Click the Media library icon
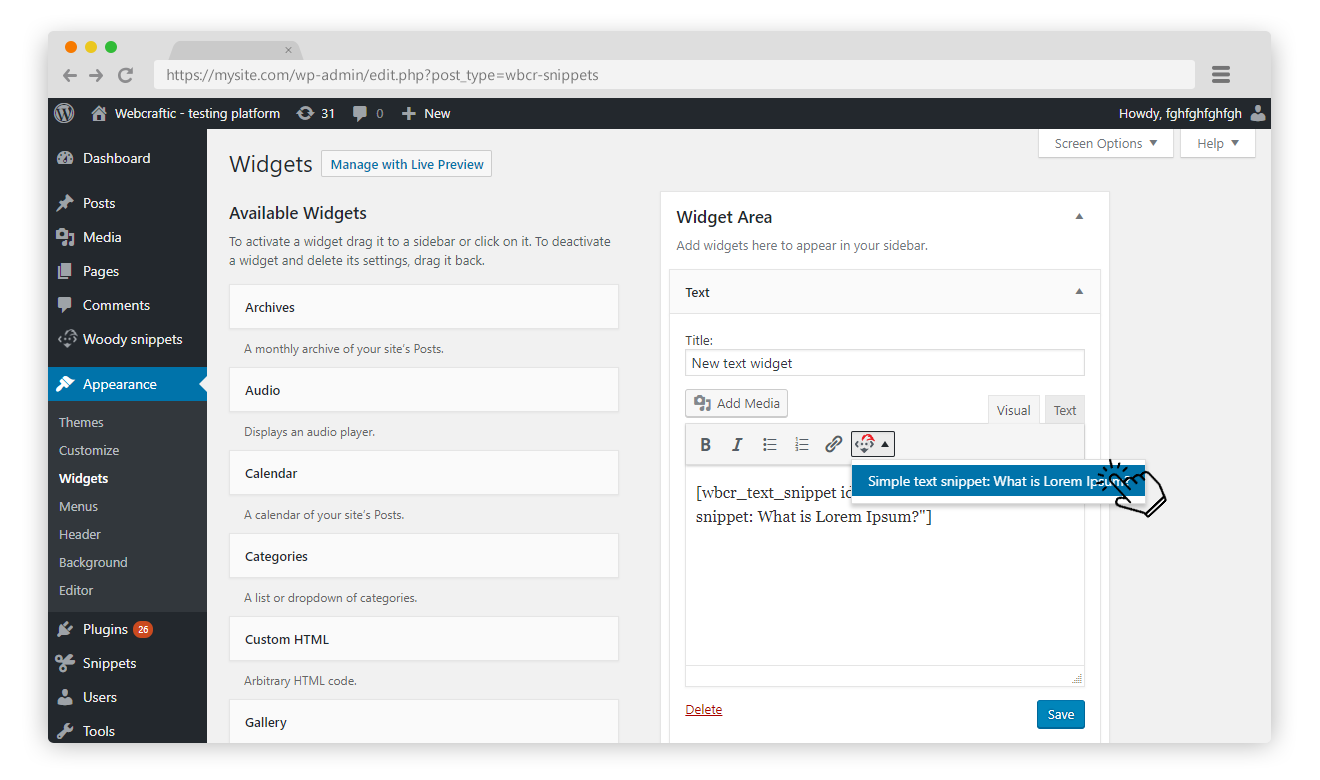 coord(66,237)
